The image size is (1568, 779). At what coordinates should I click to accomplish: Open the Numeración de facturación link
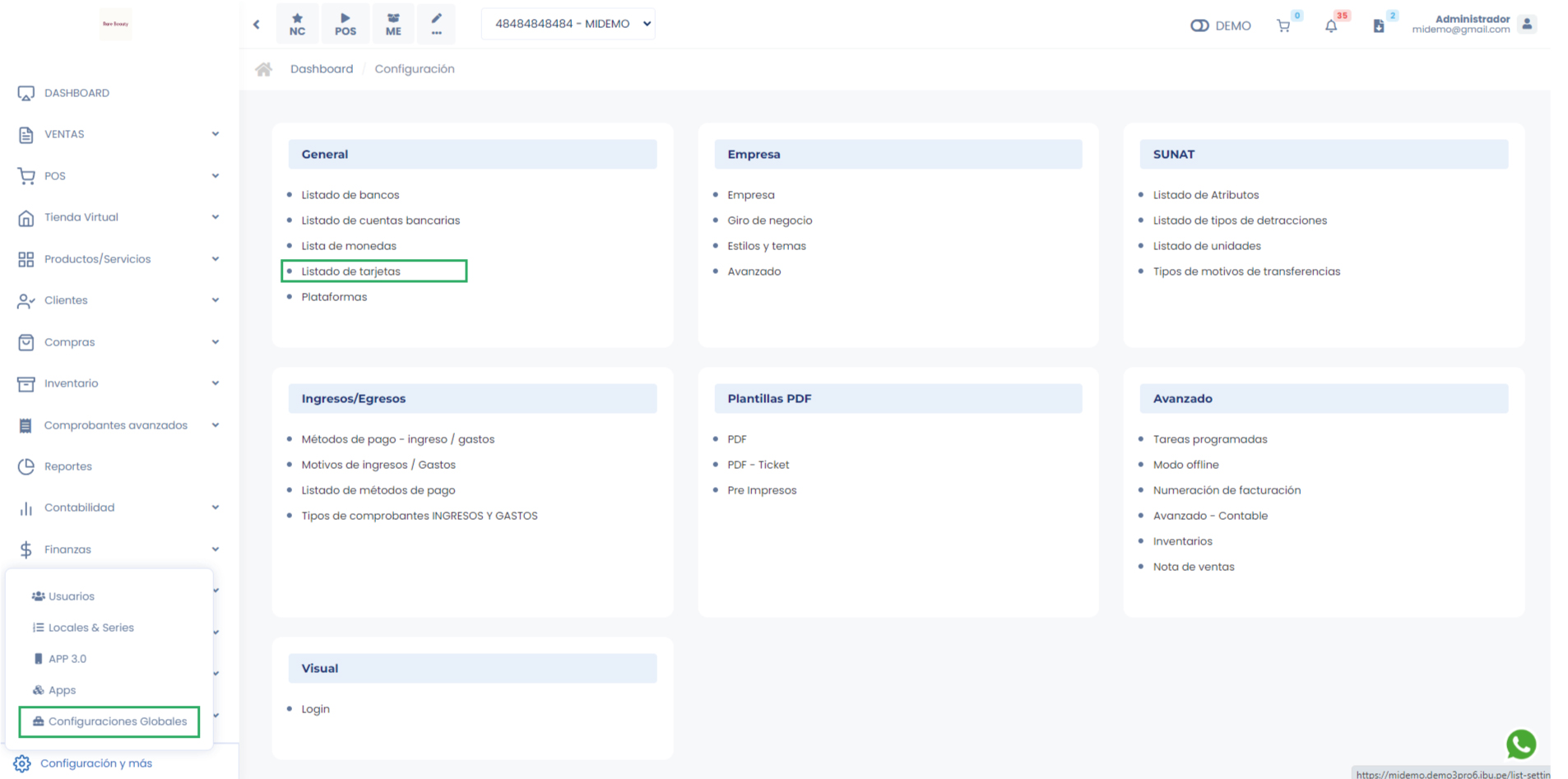coord(1227,490)
